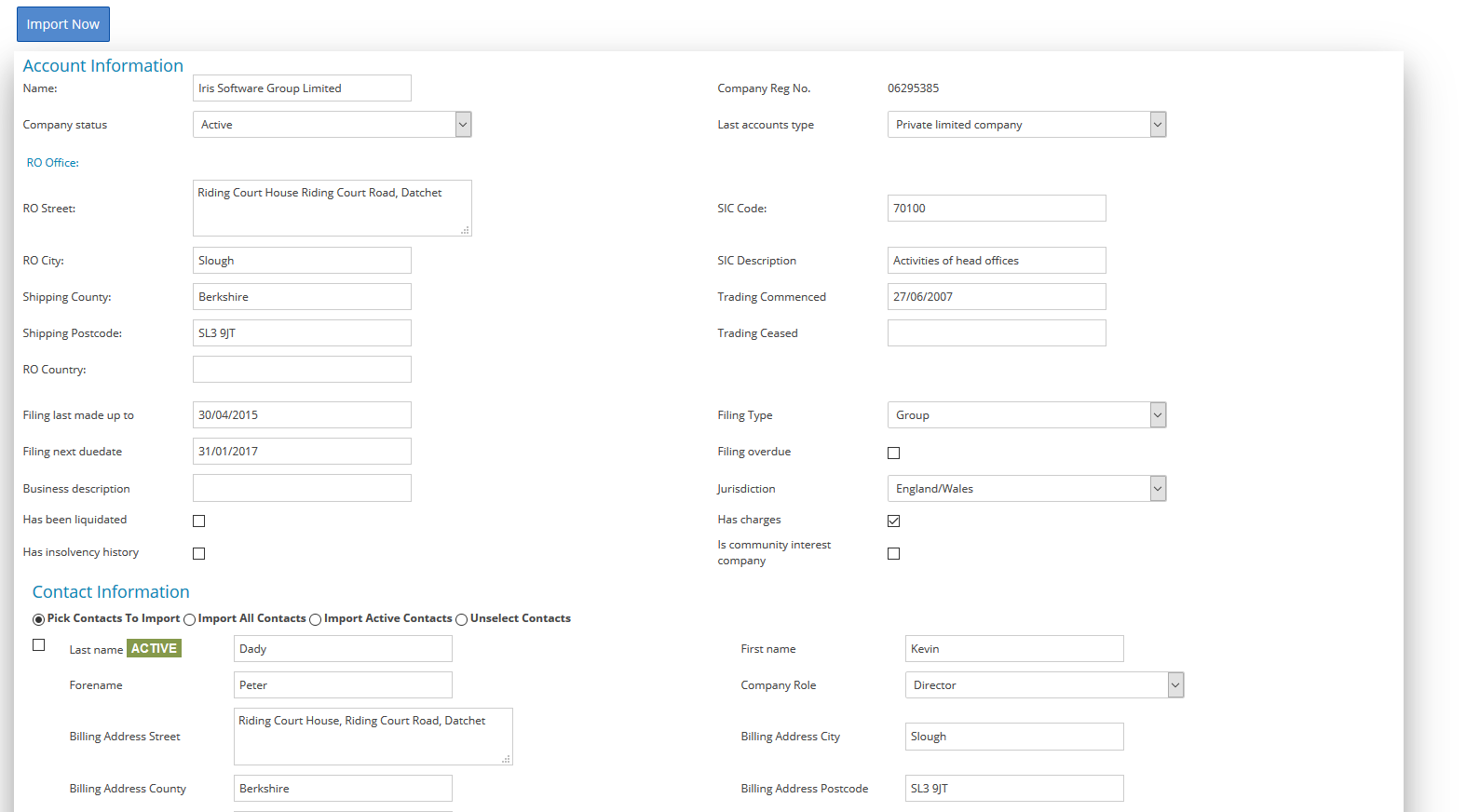Click the ACTIVE status badge

155,649
